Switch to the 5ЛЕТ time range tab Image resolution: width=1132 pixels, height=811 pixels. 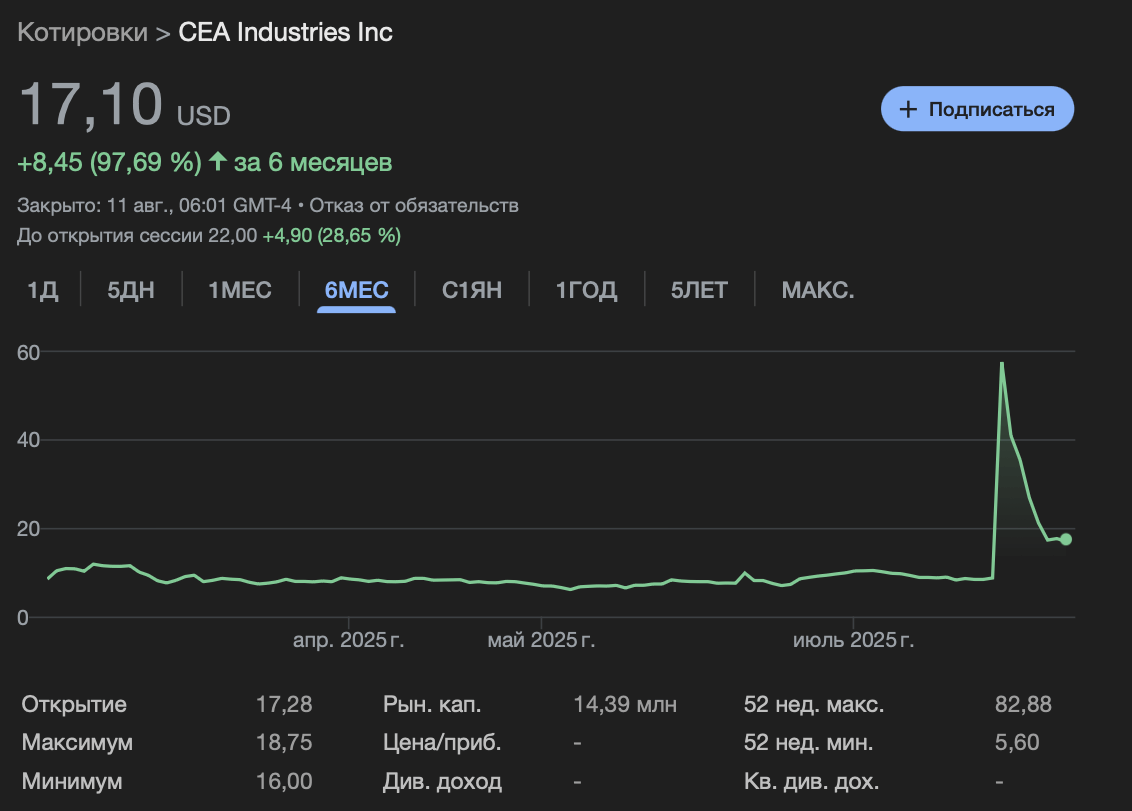point(699,290)
